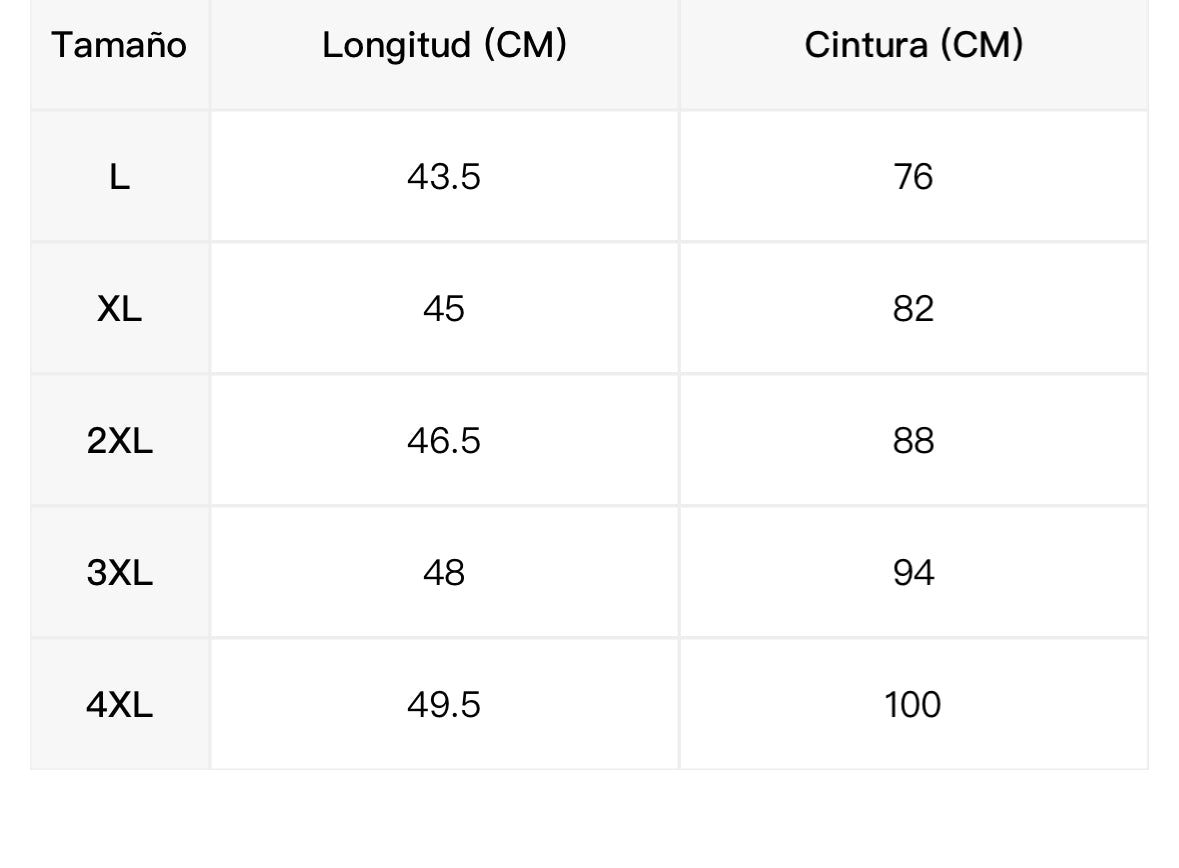1179x868 pixels.
Task: Select the waist value 76
Action: (x=913, y=177)
